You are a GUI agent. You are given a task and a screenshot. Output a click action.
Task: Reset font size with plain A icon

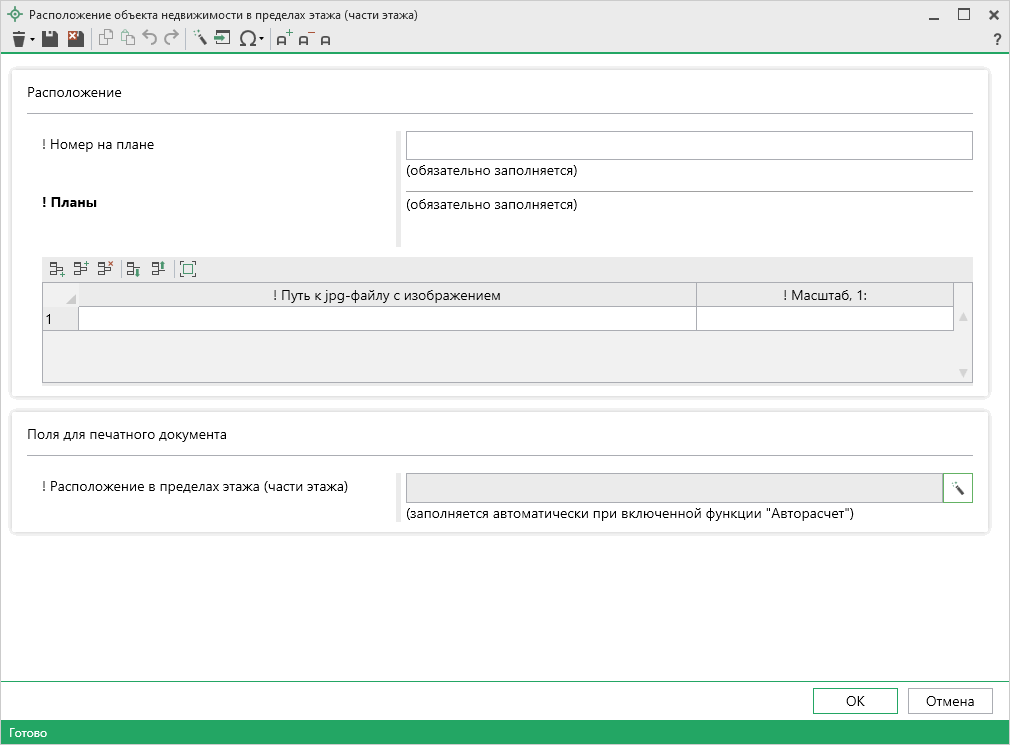[x=326, y=40]
